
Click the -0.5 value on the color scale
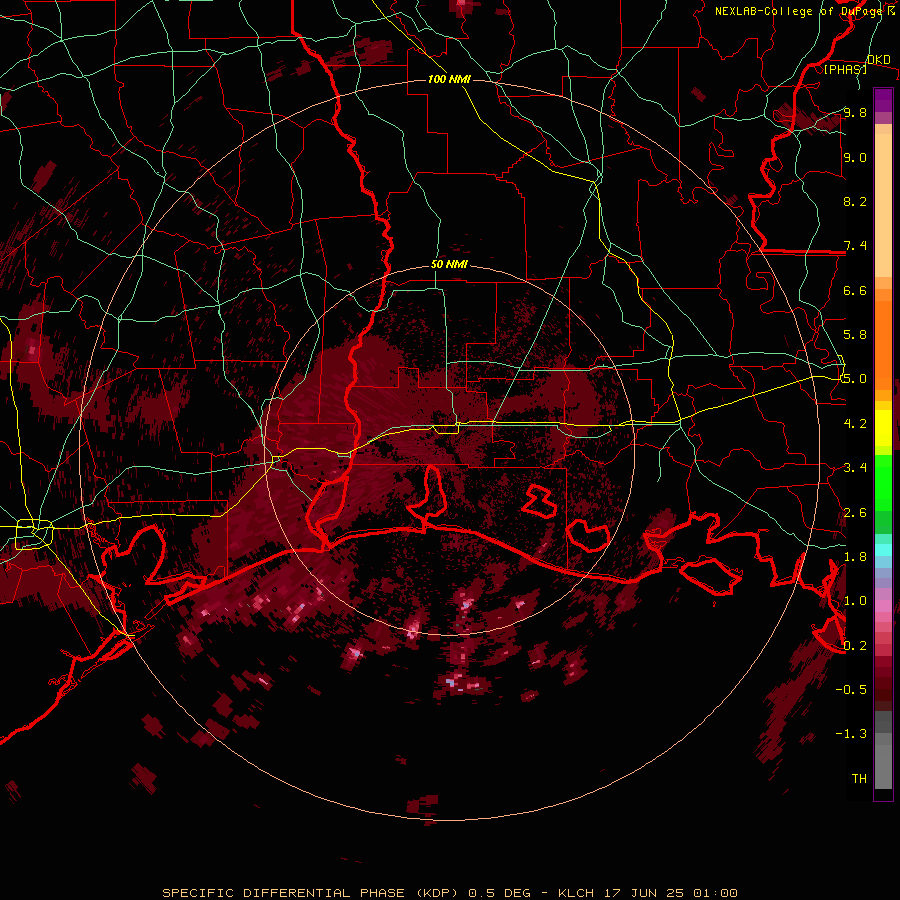(x=851, y=689)
